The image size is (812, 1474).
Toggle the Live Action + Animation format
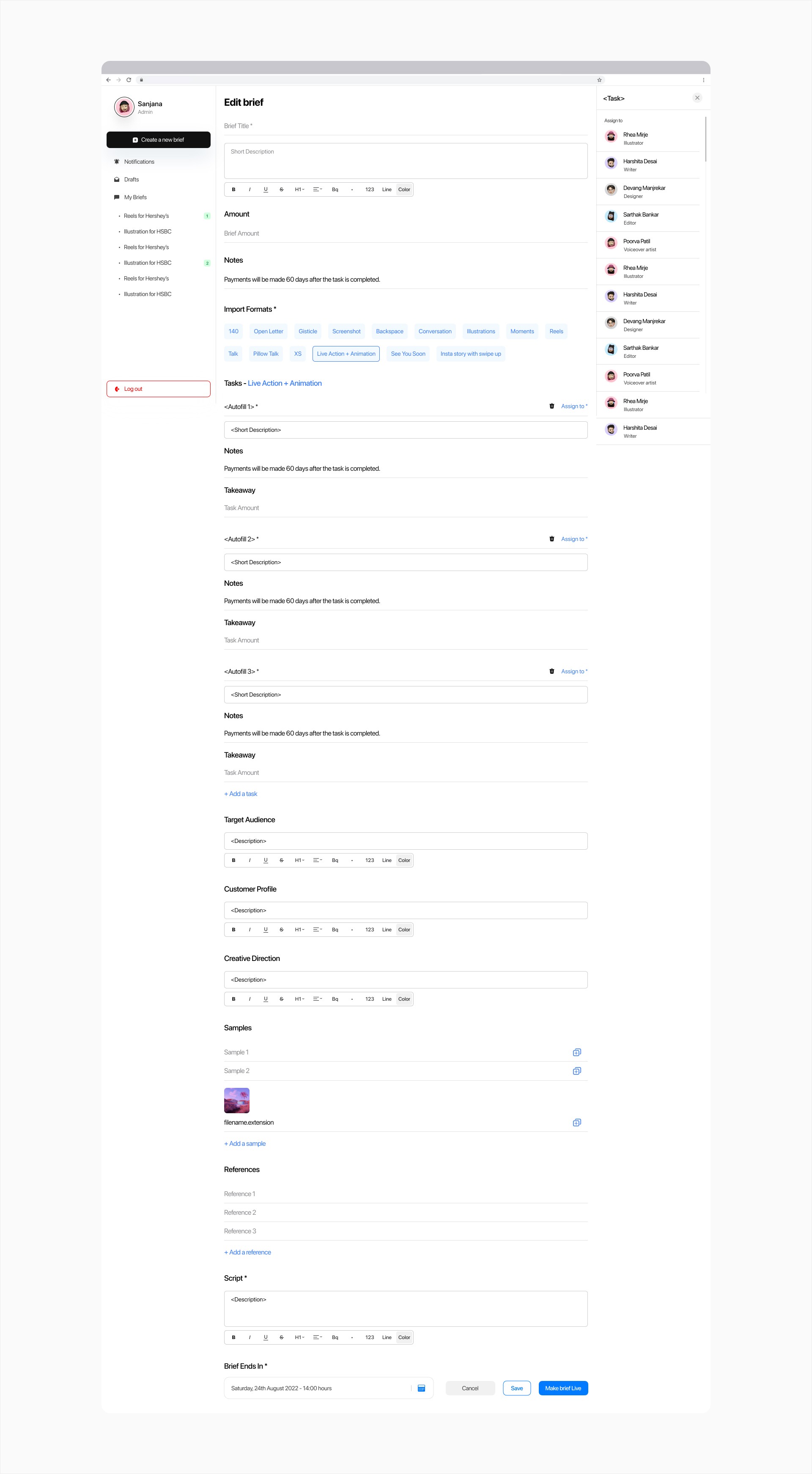click(x=346, y=354)
